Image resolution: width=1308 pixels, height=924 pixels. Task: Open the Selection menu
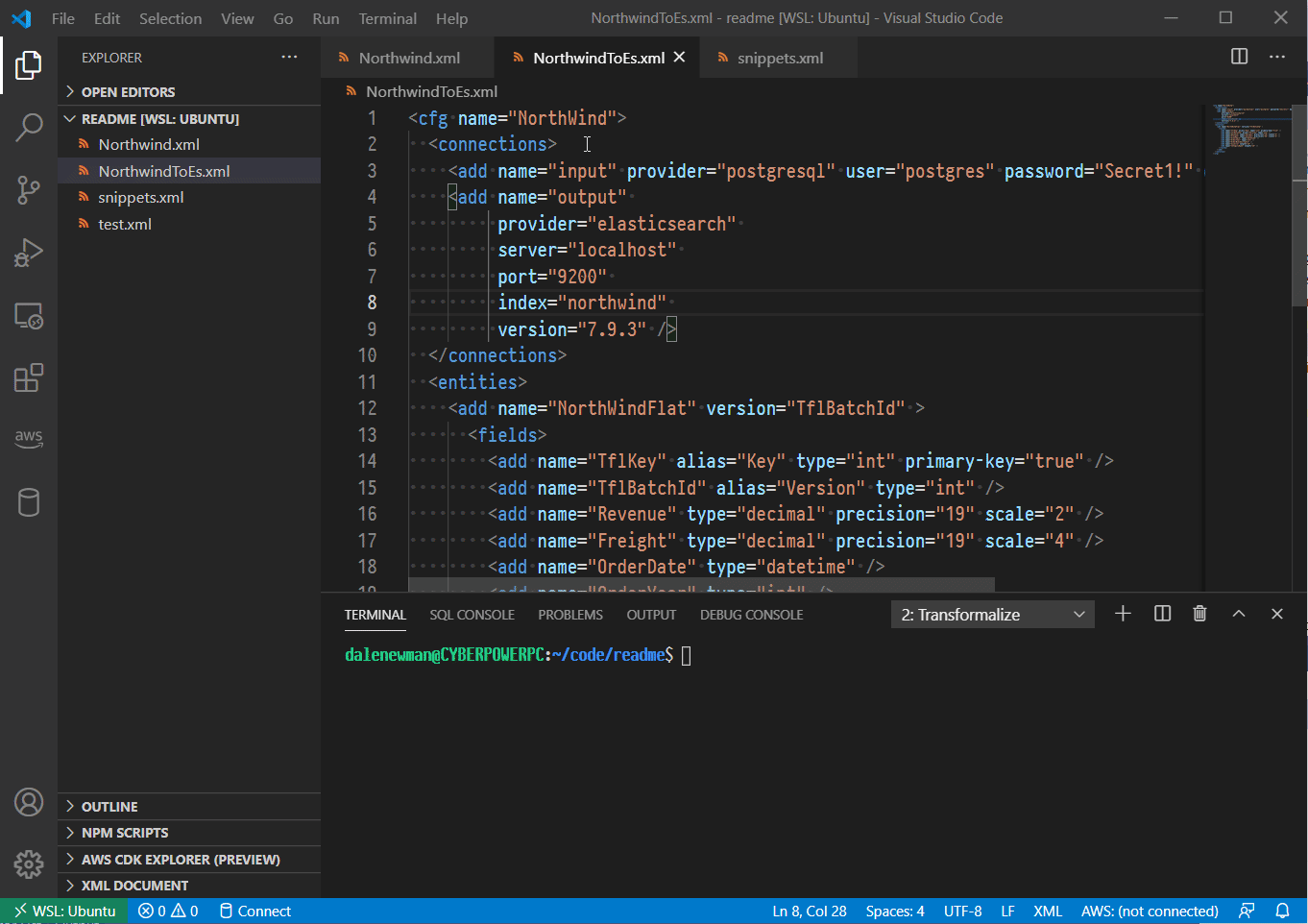click(x=170, y=18)
